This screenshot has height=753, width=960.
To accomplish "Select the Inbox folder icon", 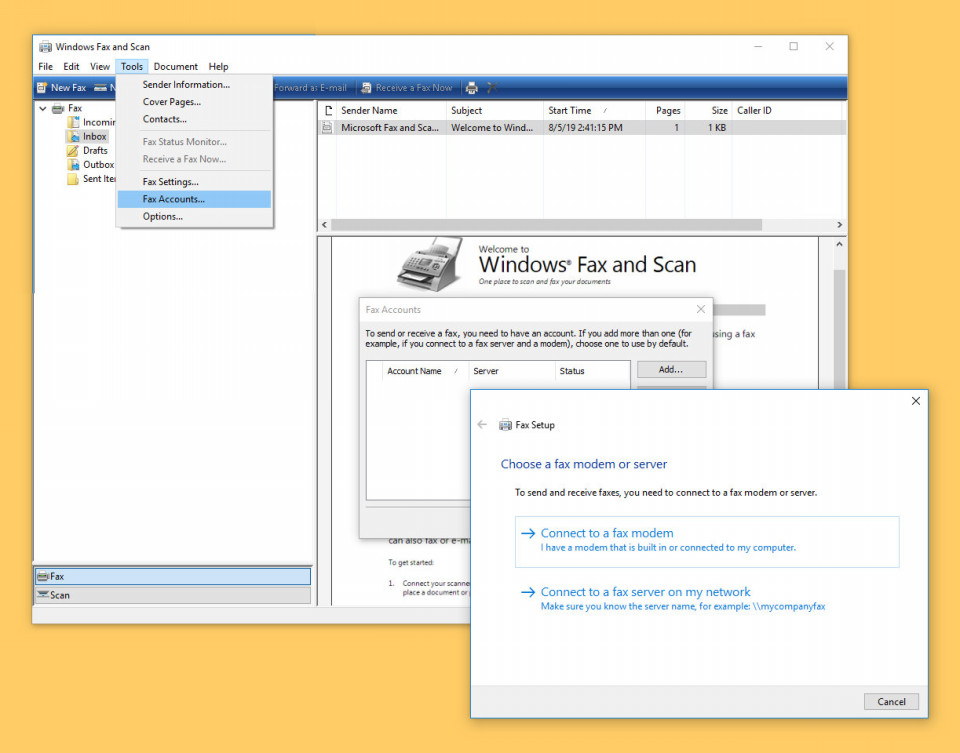I will 74,136.
